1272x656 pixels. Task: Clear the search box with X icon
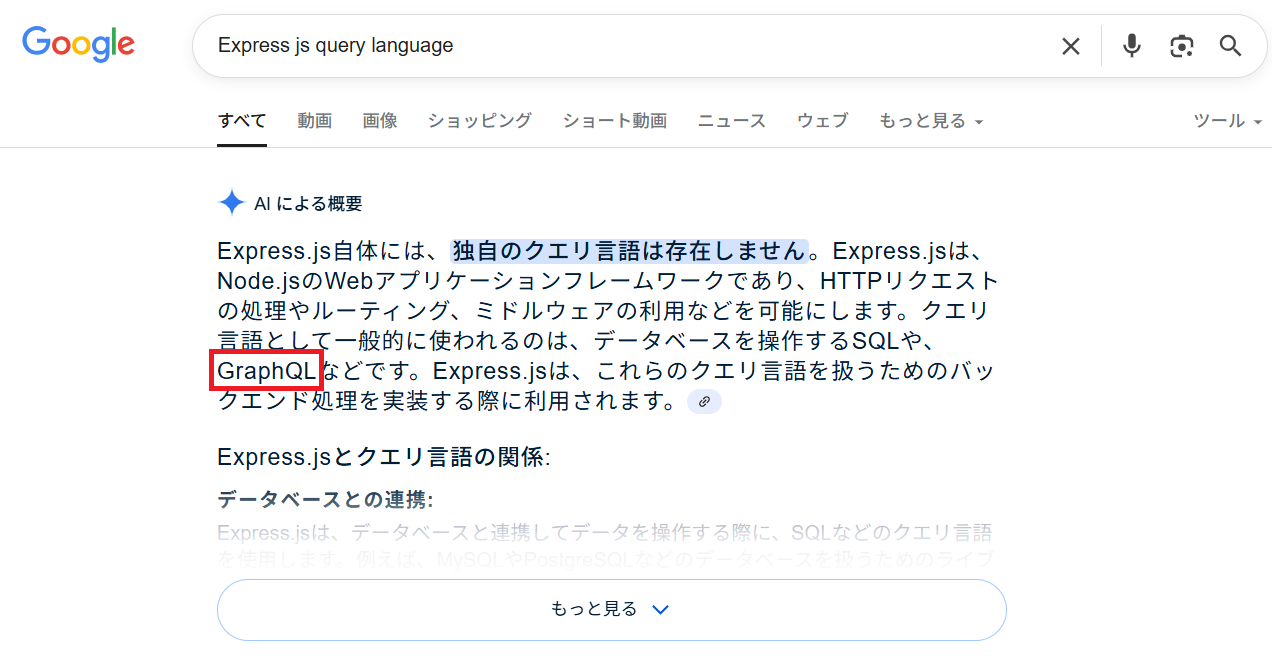[1070, 46]
